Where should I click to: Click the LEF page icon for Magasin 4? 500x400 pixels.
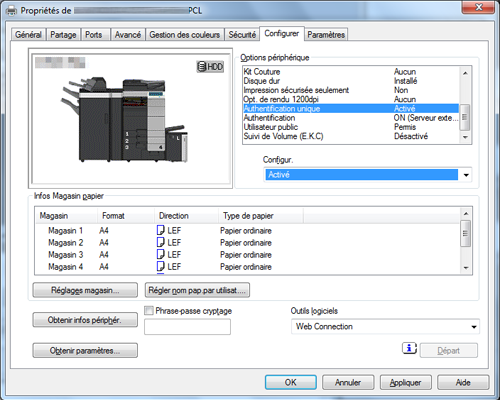pyautogui.click(x=161, y=266)
